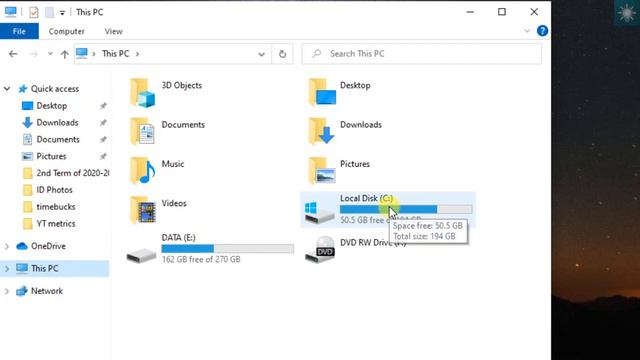This screenshot has height=360, width=640.
Task: Open the Computer ribbon tab
Action: click(x=67, y=31)
